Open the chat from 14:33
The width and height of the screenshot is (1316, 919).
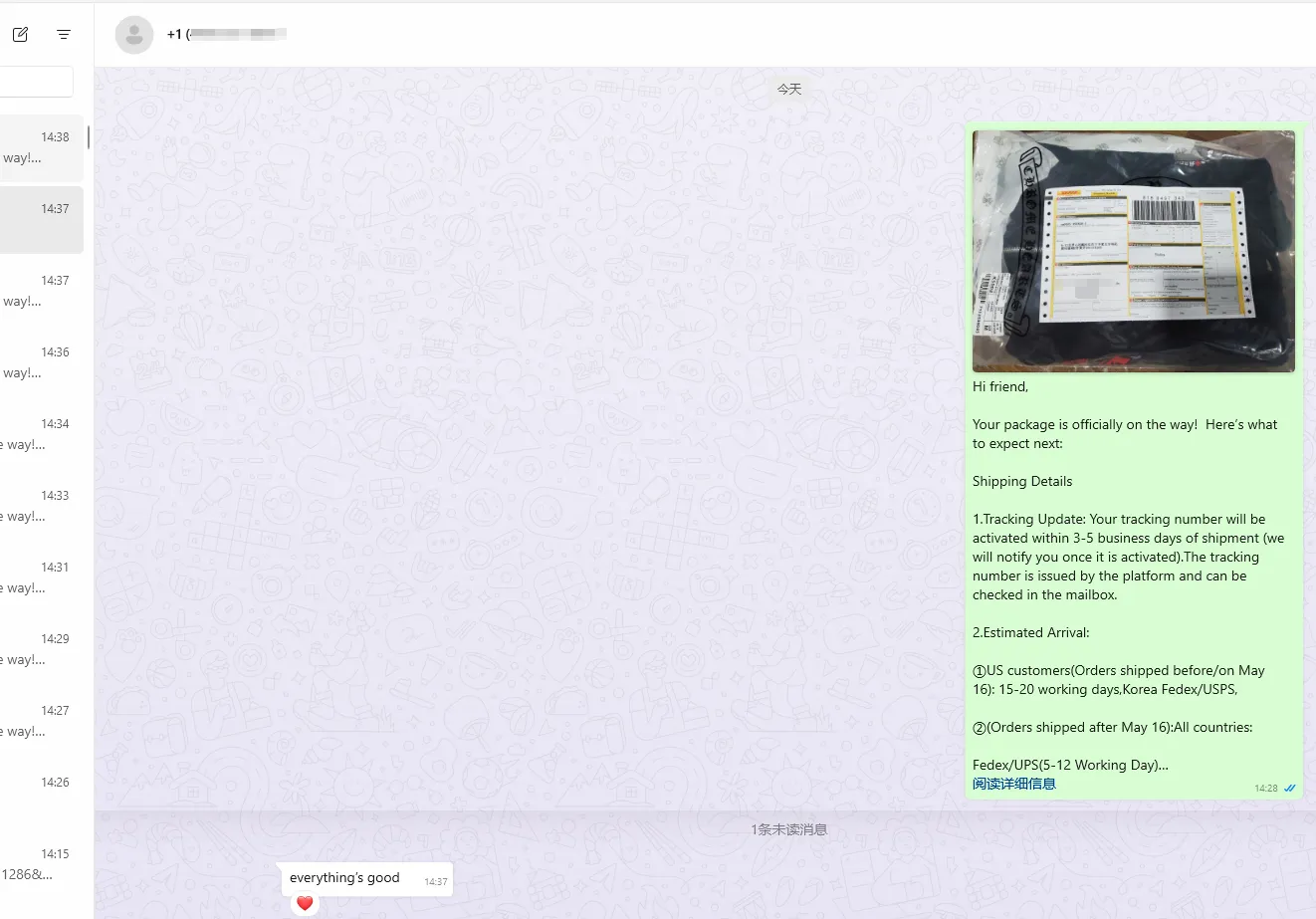(x=41, y=506)
